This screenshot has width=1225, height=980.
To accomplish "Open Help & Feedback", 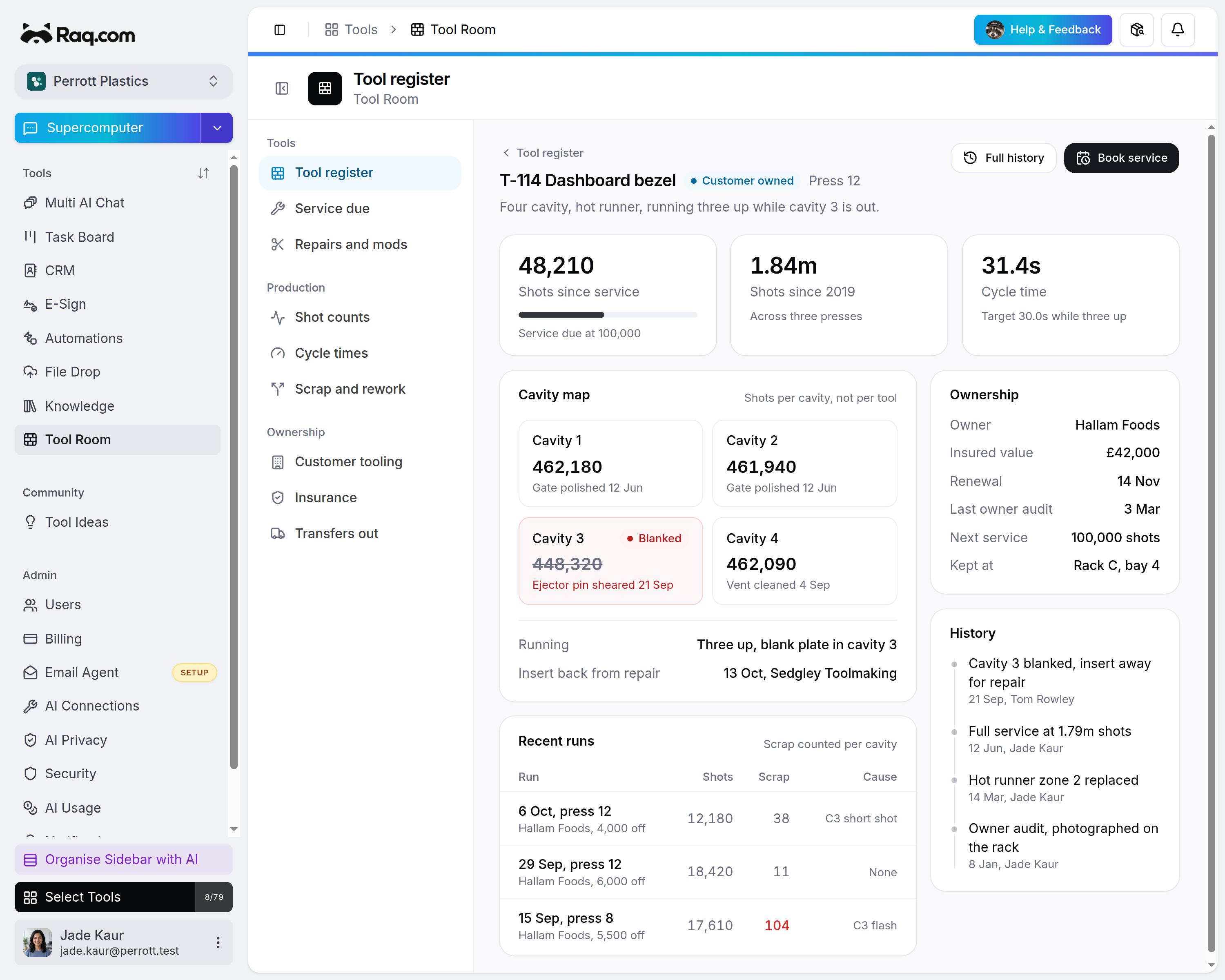I will pyautogui.click(x=1042, y=29).
